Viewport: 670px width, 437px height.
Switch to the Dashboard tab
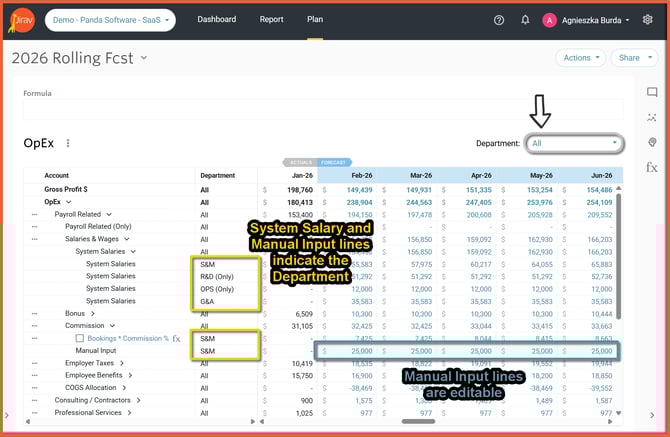click(x=216, y=20)
